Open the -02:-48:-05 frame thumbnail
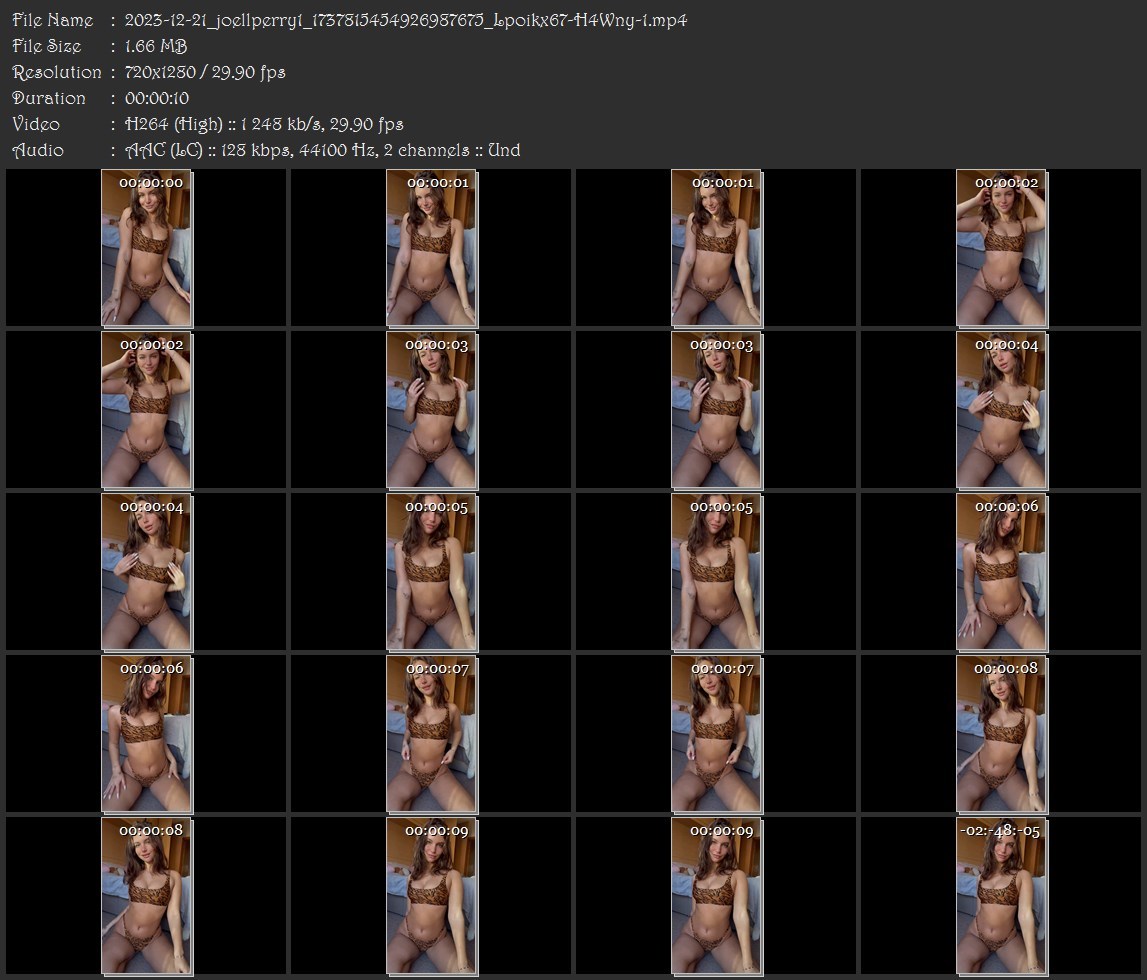This screenshot has height=980, width=1147. pyautogui.click(x=1001, y=896)
